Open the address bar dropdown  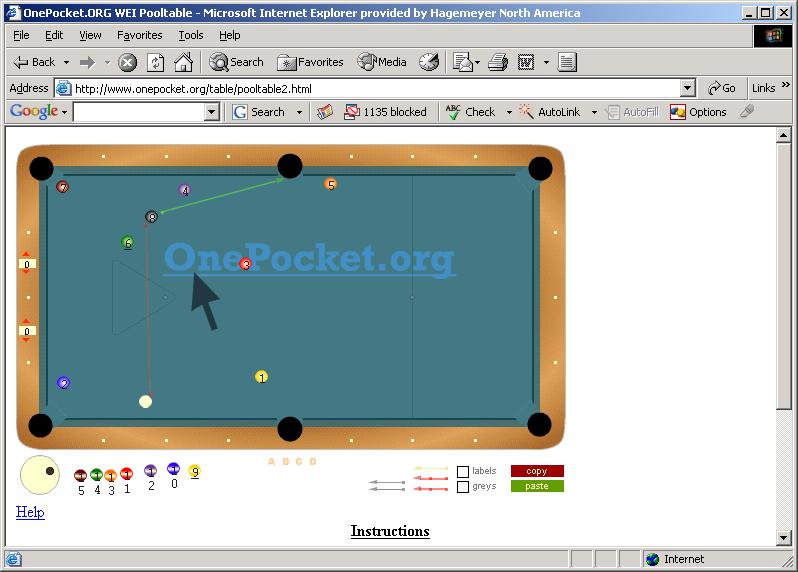coord(688,88)
